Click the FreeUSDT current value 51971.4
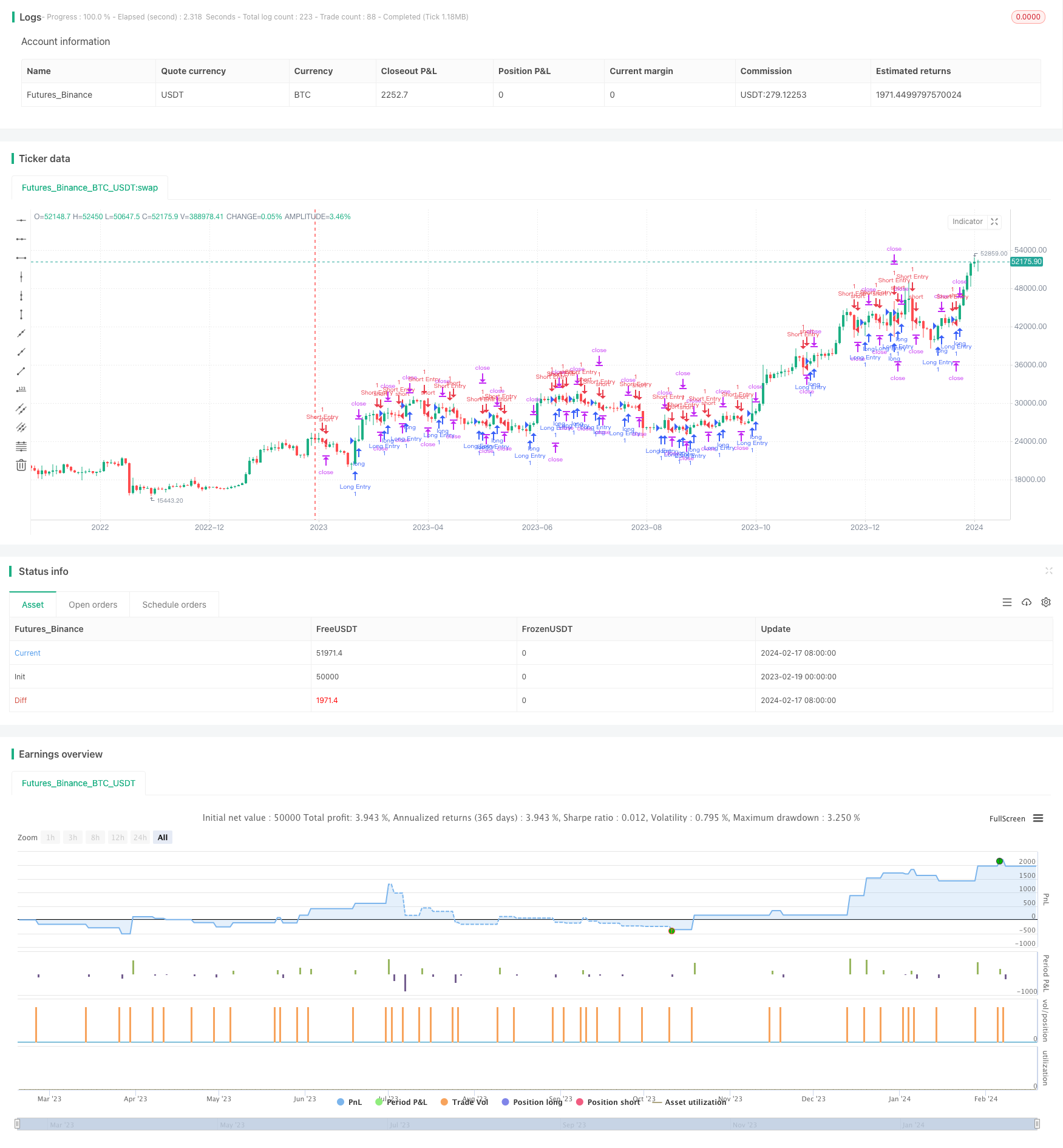Image resolution: width=1063 pixels, height=1148 pixels. coord(329,653)
